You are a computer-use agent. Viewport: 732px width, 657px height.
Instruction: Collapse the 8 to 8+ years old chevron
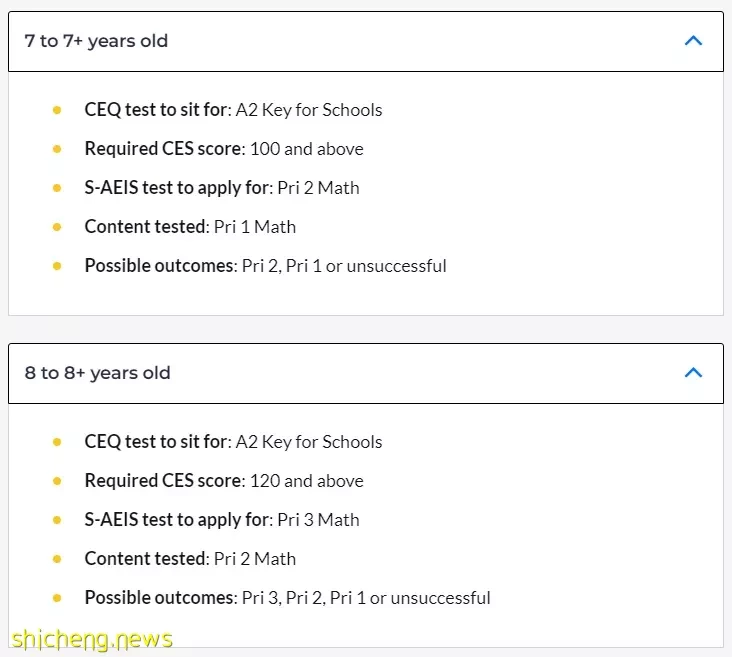tap(693, 373)
